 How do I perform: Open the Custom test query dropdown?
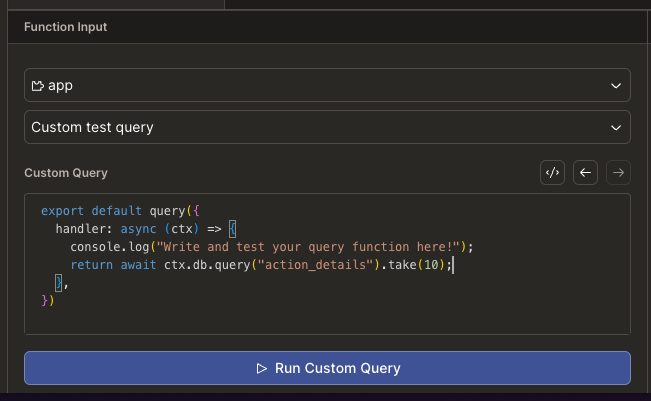[327, 127]
